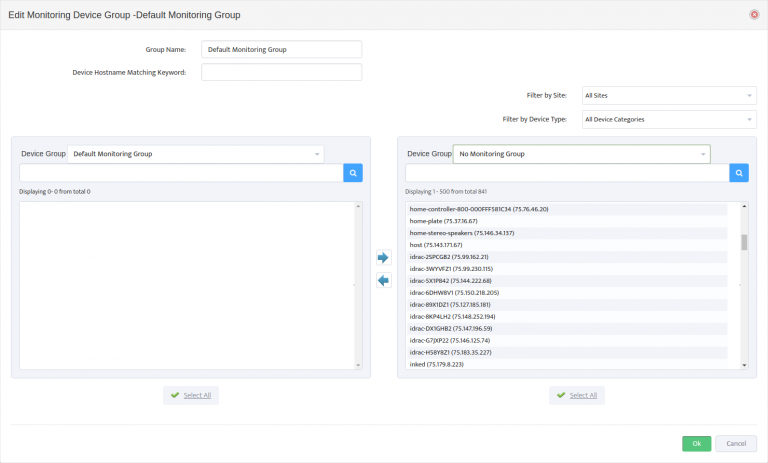
Task: Click the Group Name input field
Action: click(281, 49)
